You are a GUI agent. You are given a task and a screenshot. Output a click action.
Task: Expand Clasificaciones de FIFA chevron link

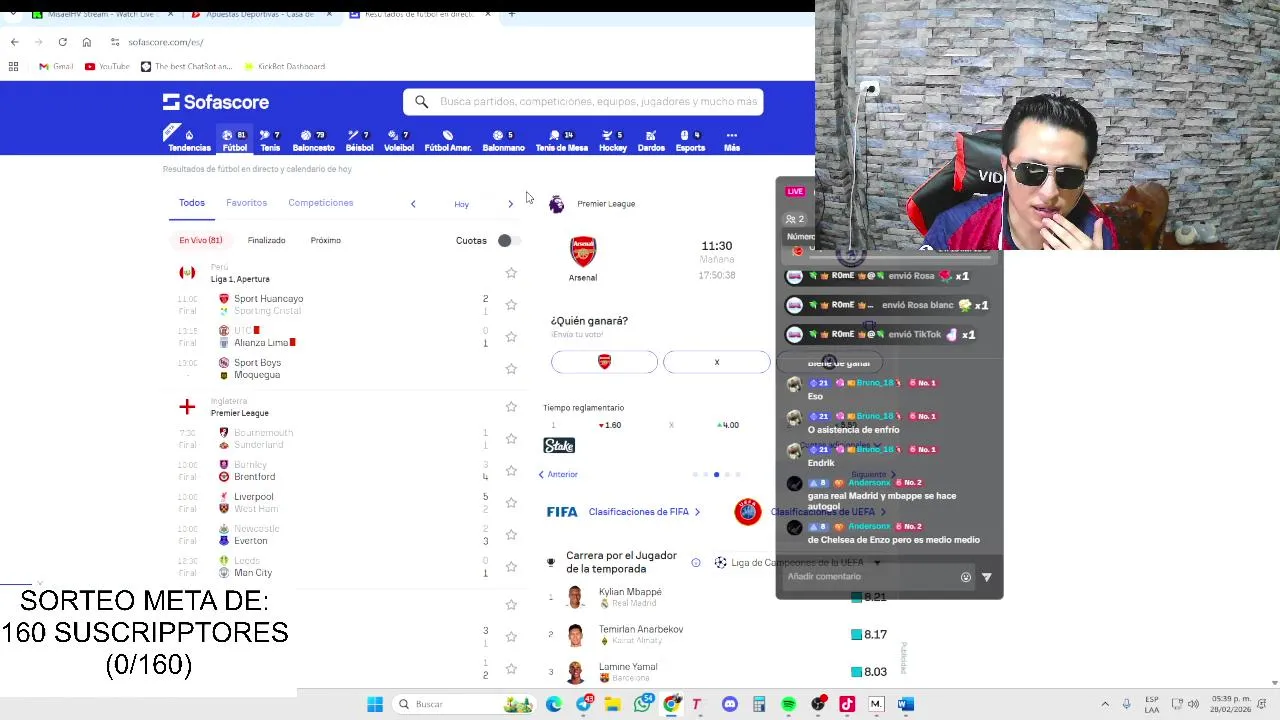tap(643, 512)
